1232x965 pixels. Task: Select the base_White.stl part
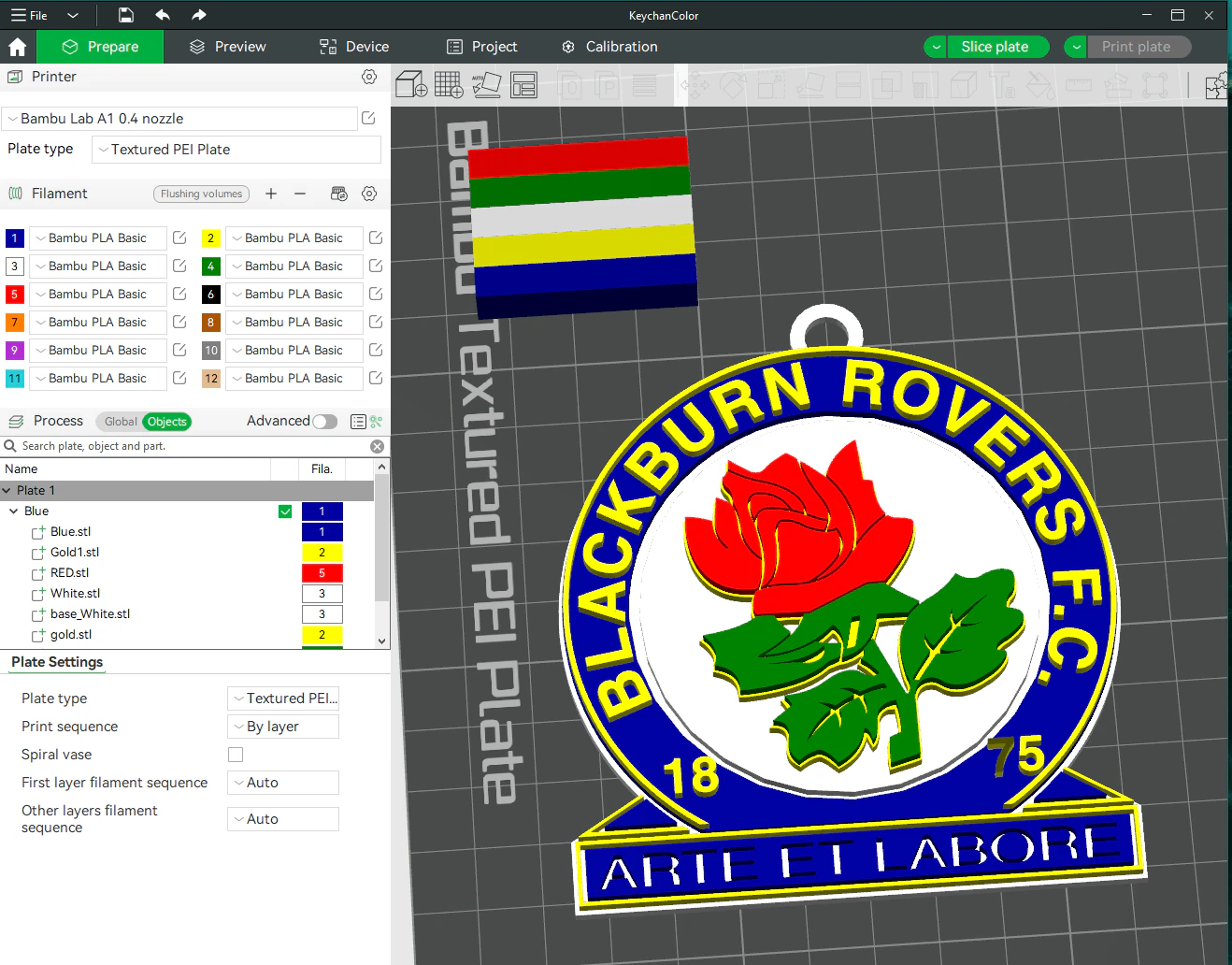click(x=90, y=614)
